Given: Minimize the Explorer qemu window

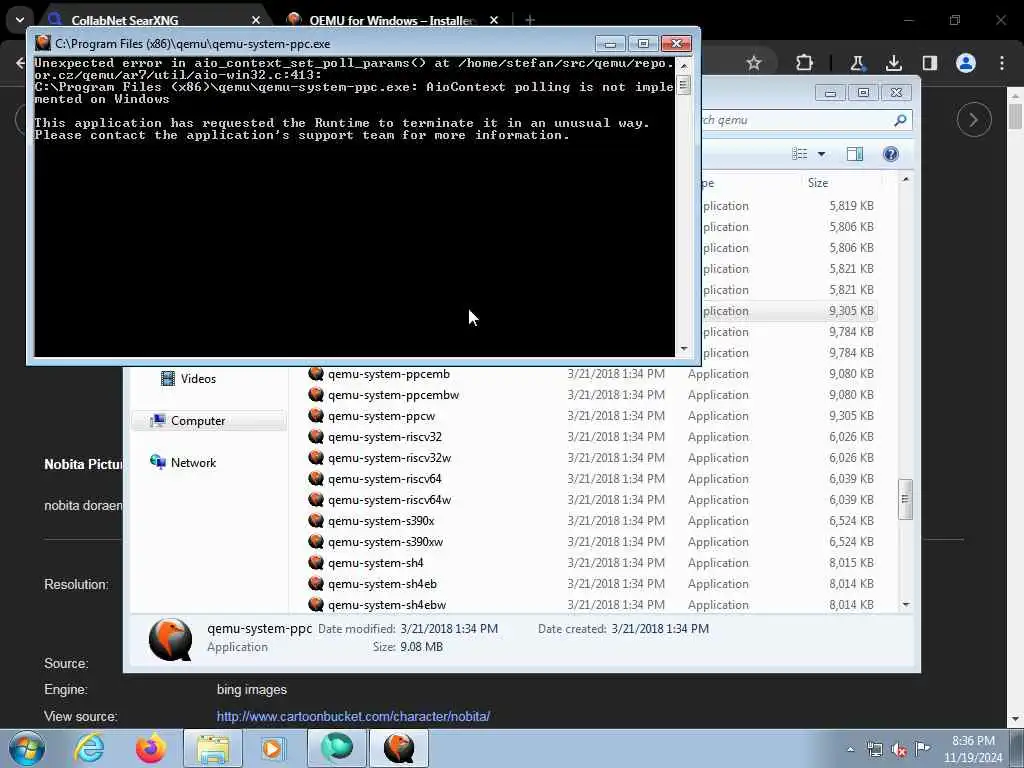Looking at the screenshot, I should 830,93.
